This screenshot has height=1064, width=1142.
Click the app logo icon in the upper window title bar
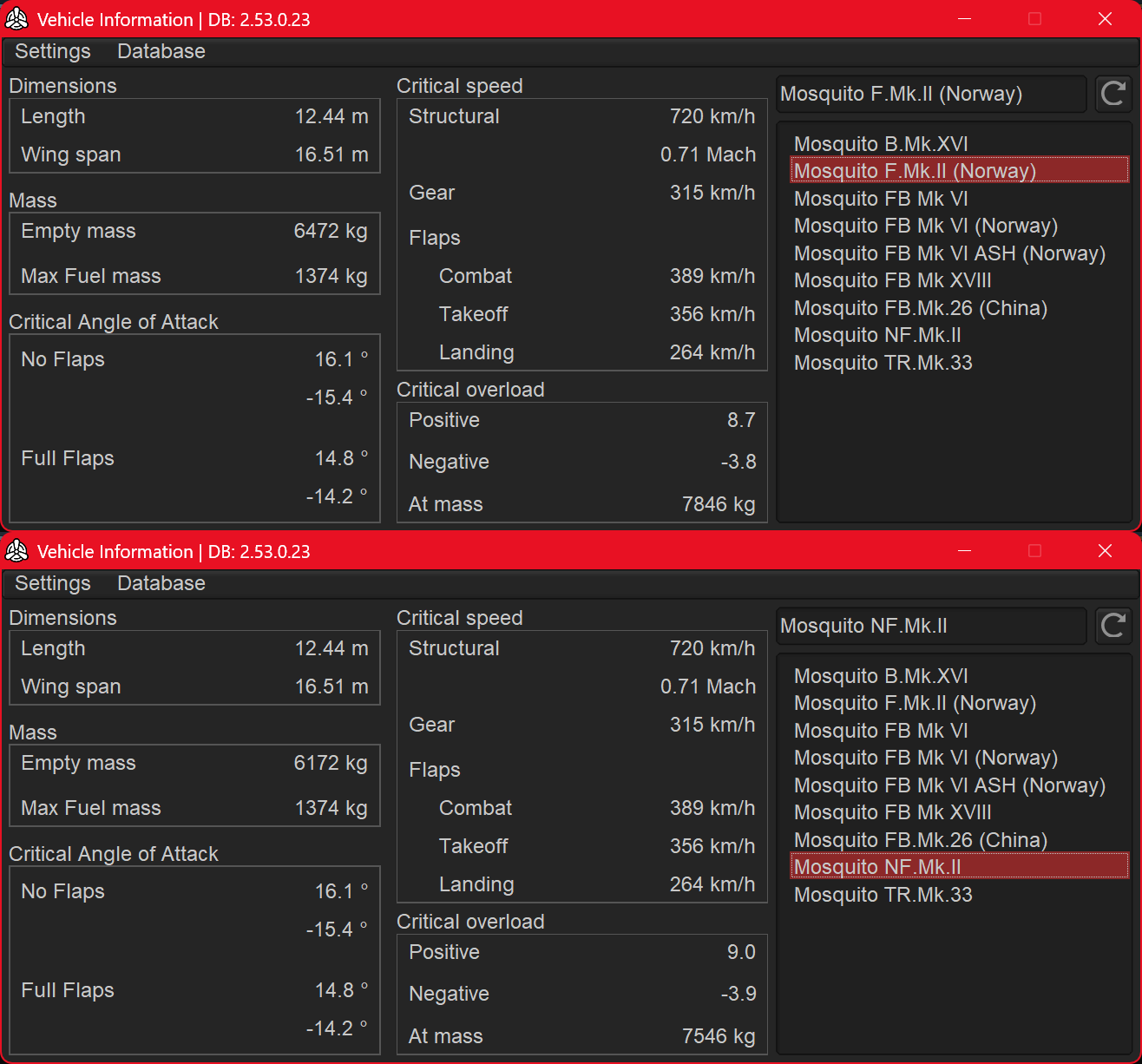[16, 19]
